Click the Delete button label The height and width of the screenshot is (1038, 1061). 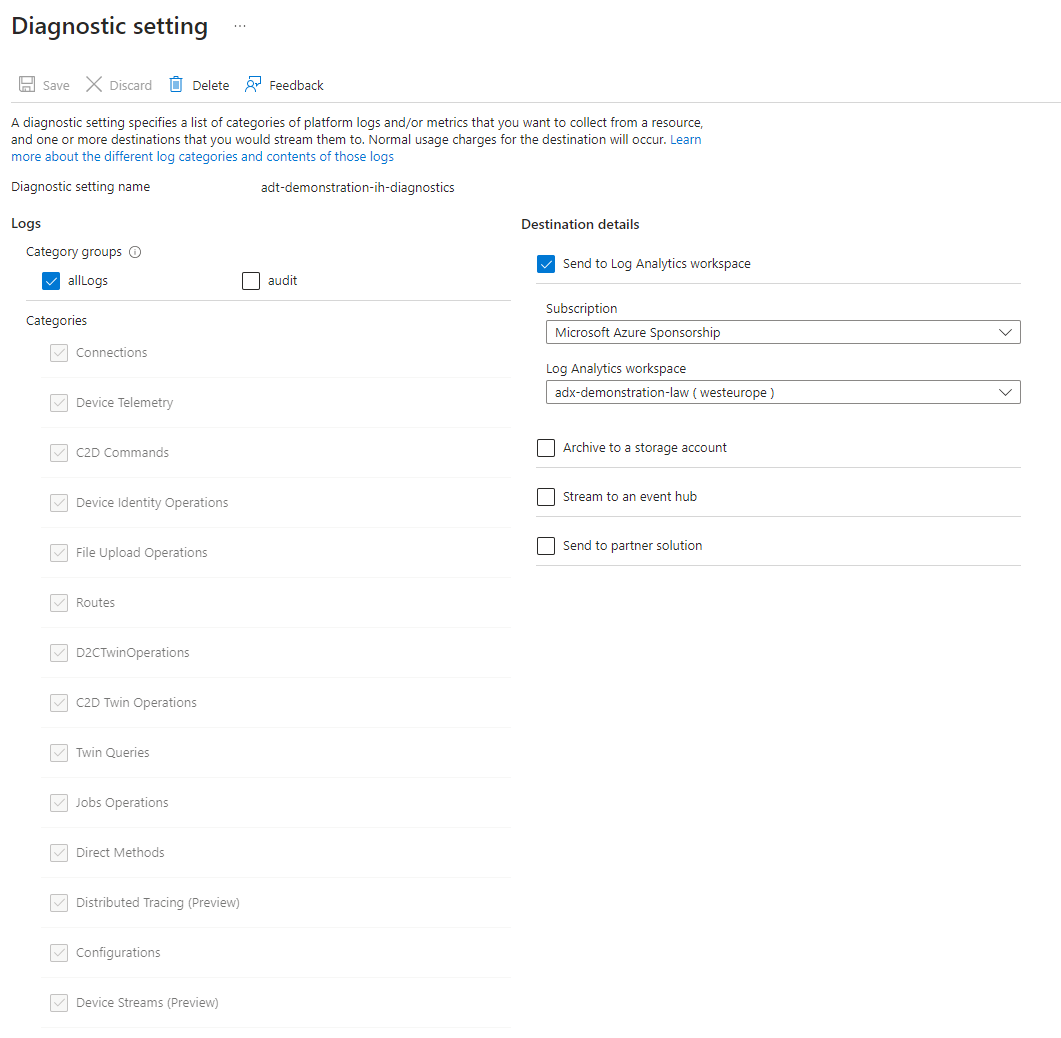[210, 86]
